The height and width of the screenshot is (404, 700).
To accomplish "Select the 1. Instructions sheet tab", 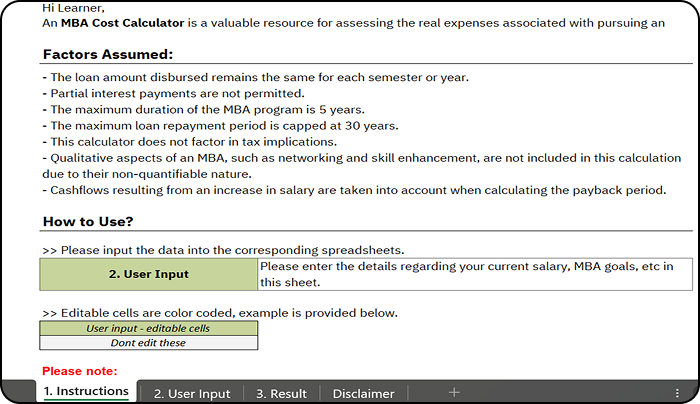I will point(86,391).
